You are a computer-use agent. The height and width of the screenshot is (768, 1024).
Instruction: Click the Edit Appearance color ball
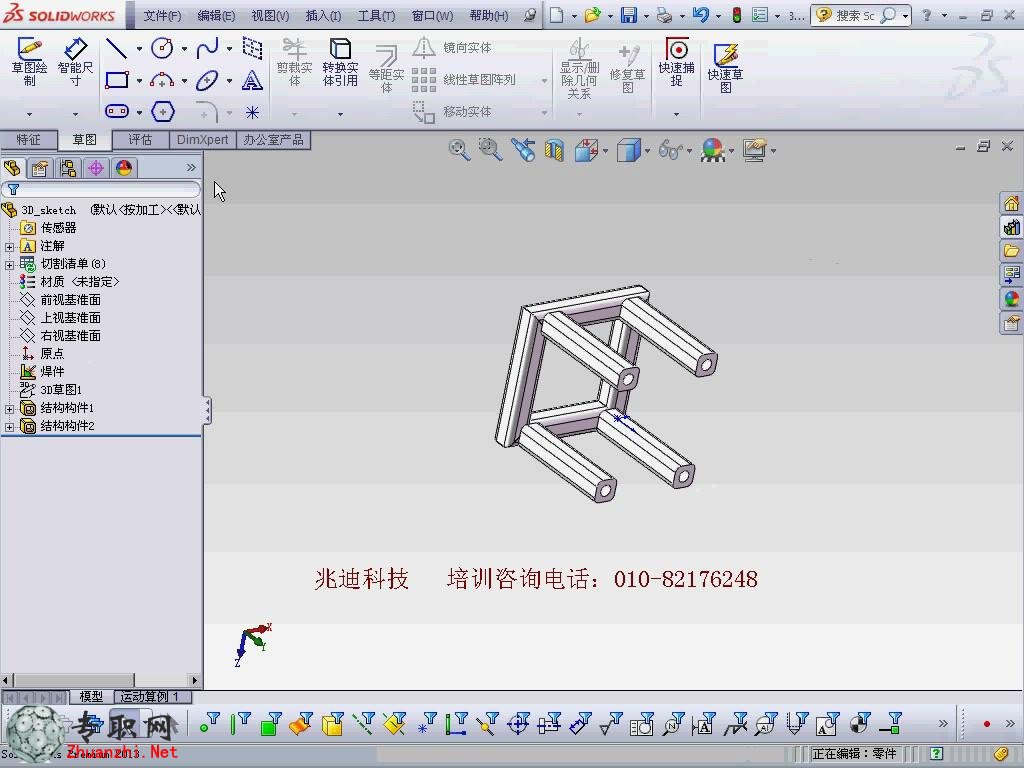point(713,150)
